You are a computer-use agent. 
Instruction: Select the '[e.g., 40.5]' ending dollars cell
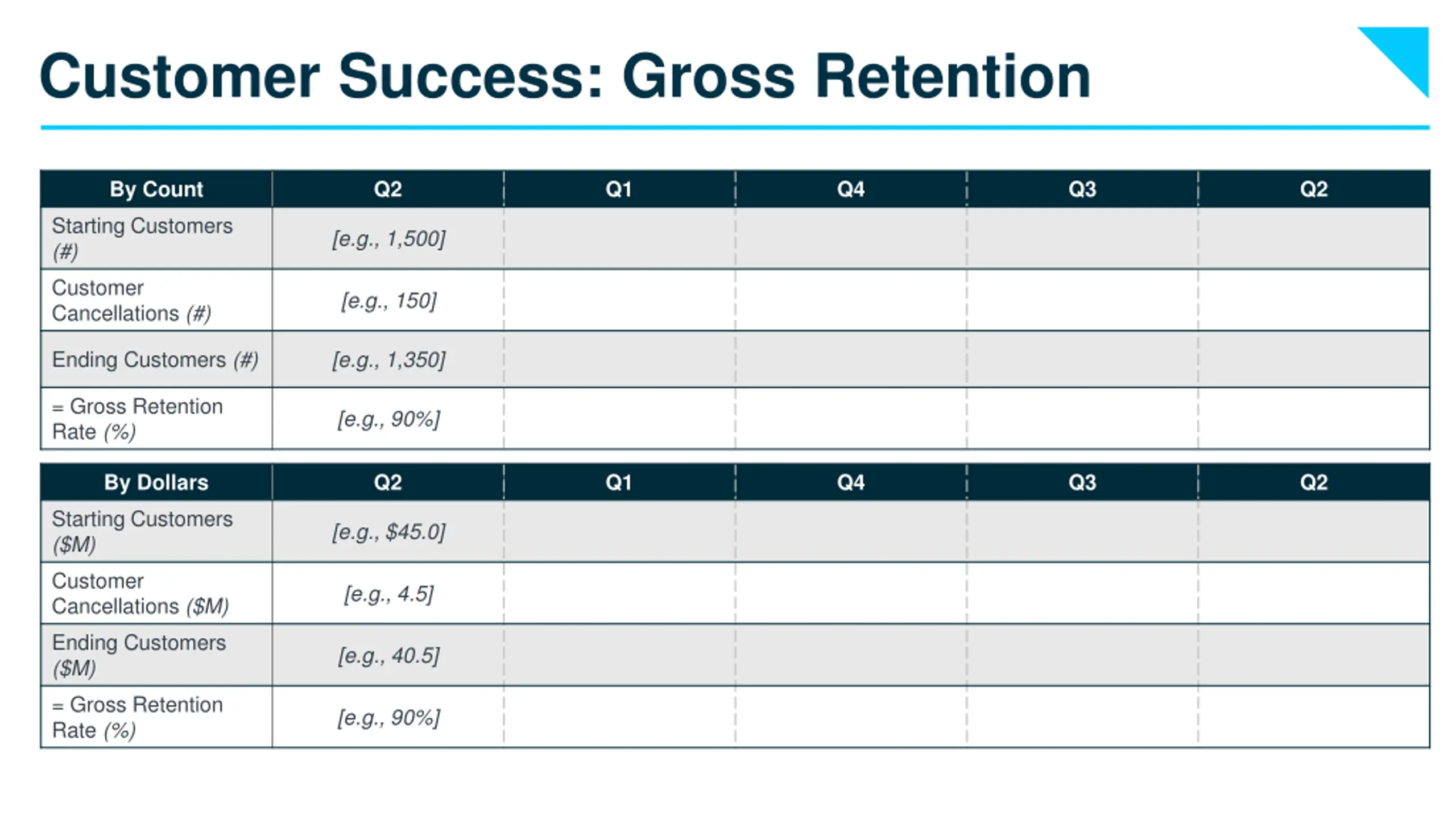point(388,655)
